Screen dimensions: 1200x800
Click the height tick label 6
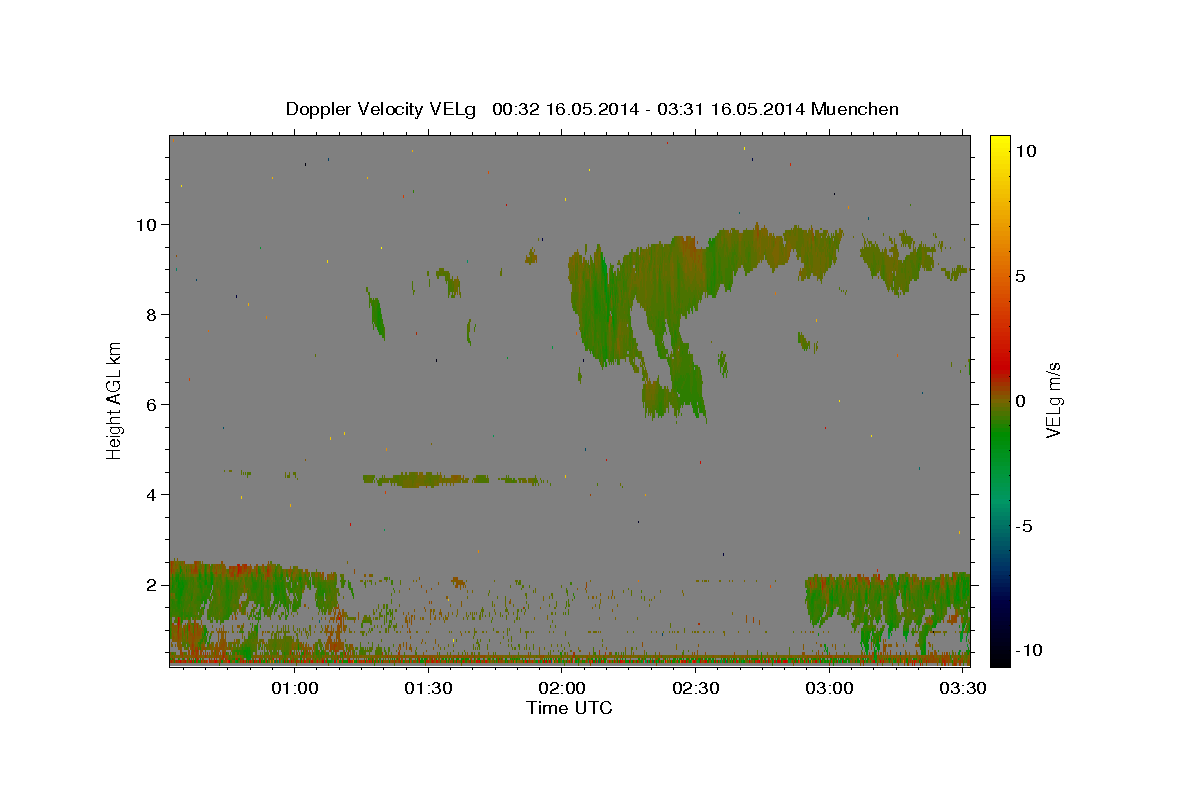coord(152,404)
